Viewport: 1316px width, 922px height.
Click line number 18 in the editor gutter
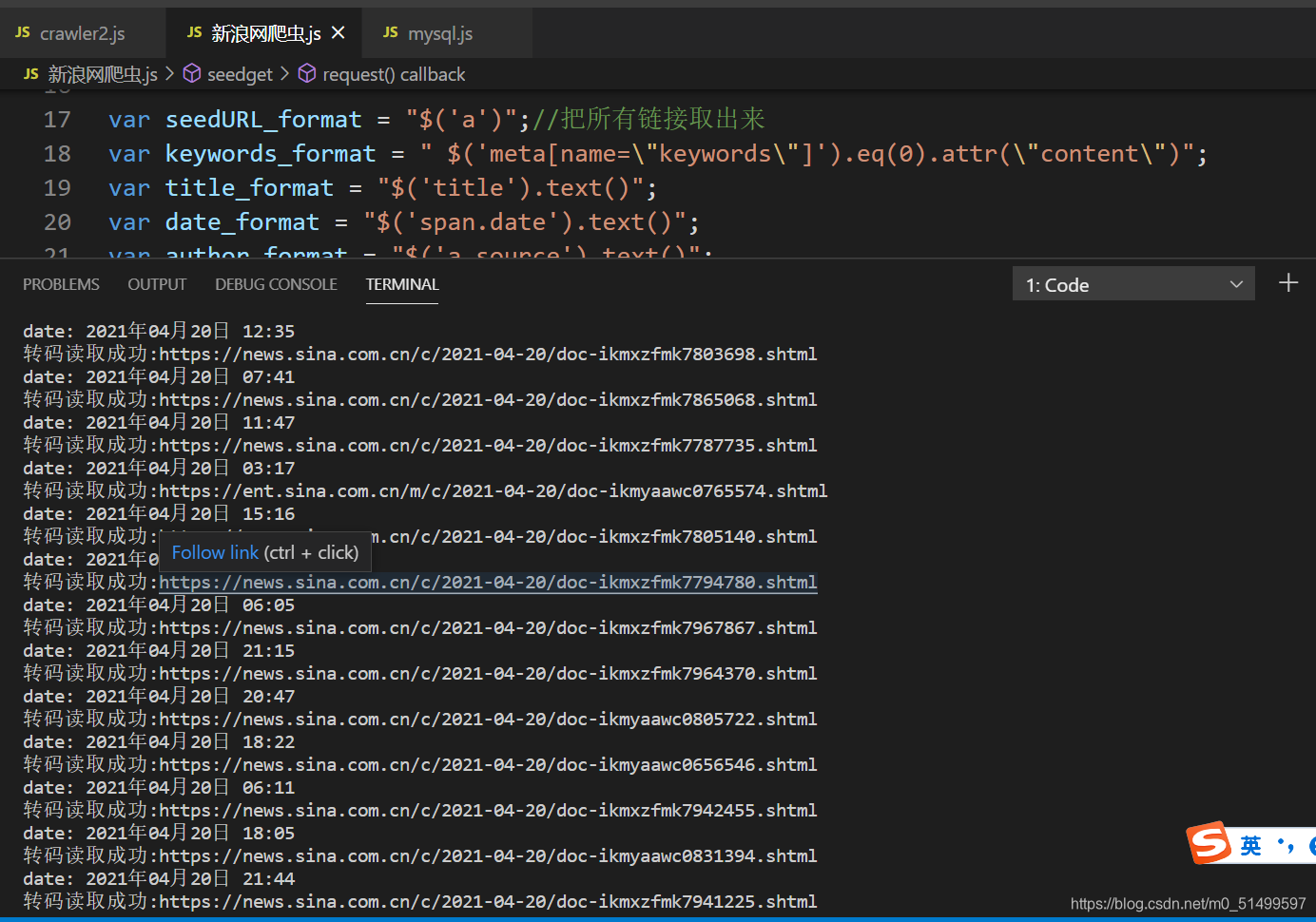(57, 153)
